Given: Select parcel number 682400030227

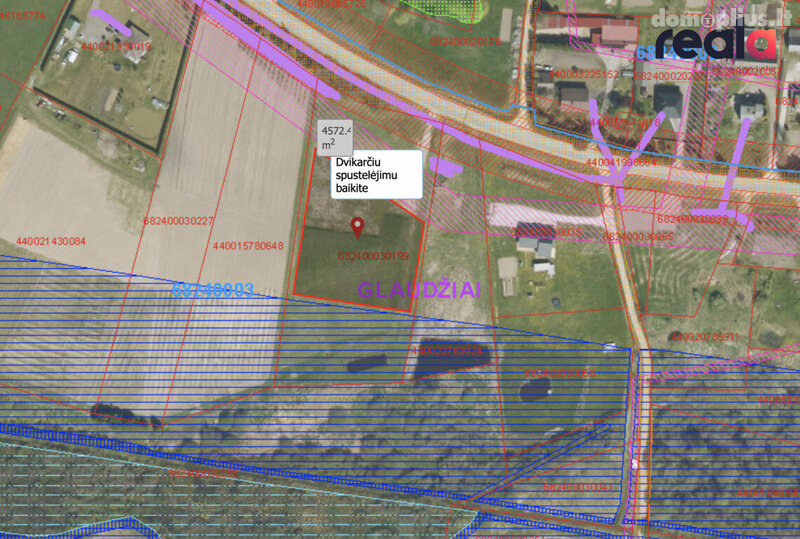Looking at the screenshot, I should coord(179,220).
